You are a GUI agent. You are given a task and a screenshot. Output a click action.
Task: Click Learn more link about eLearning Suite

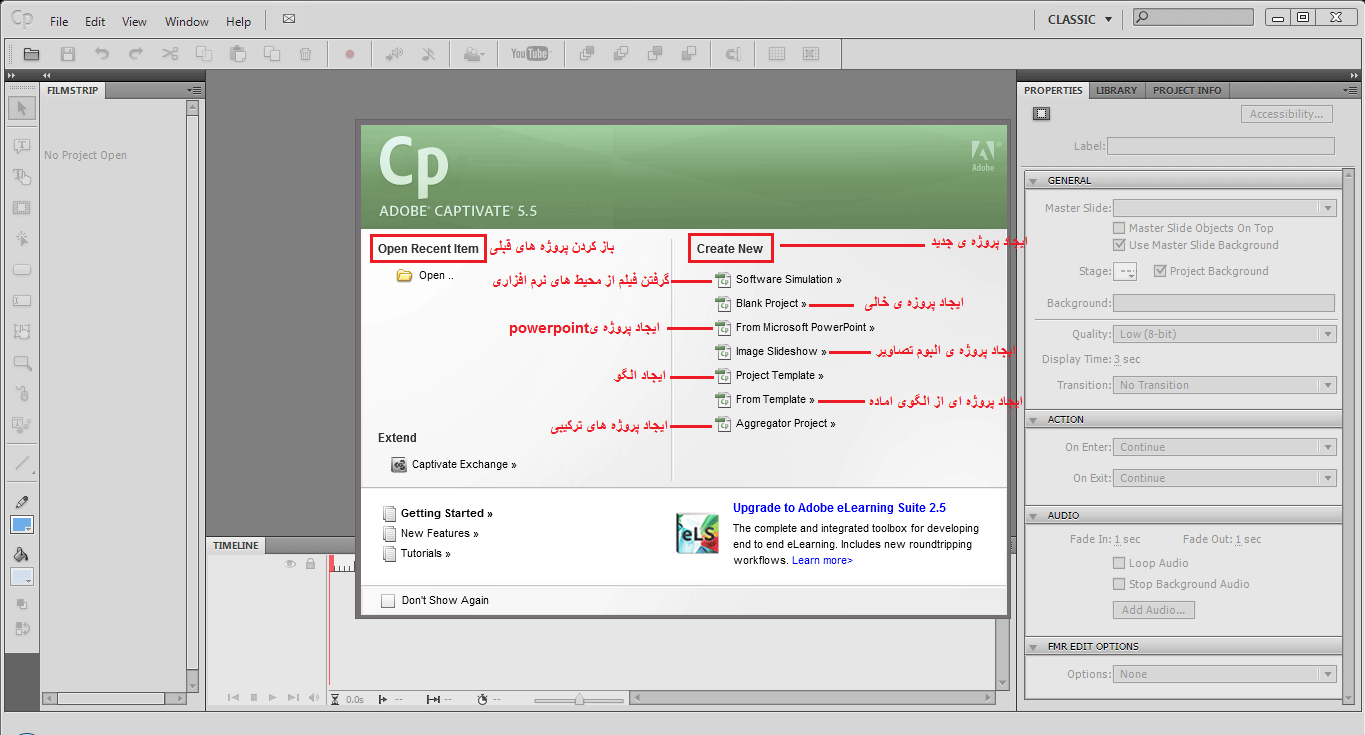[822, 561]
